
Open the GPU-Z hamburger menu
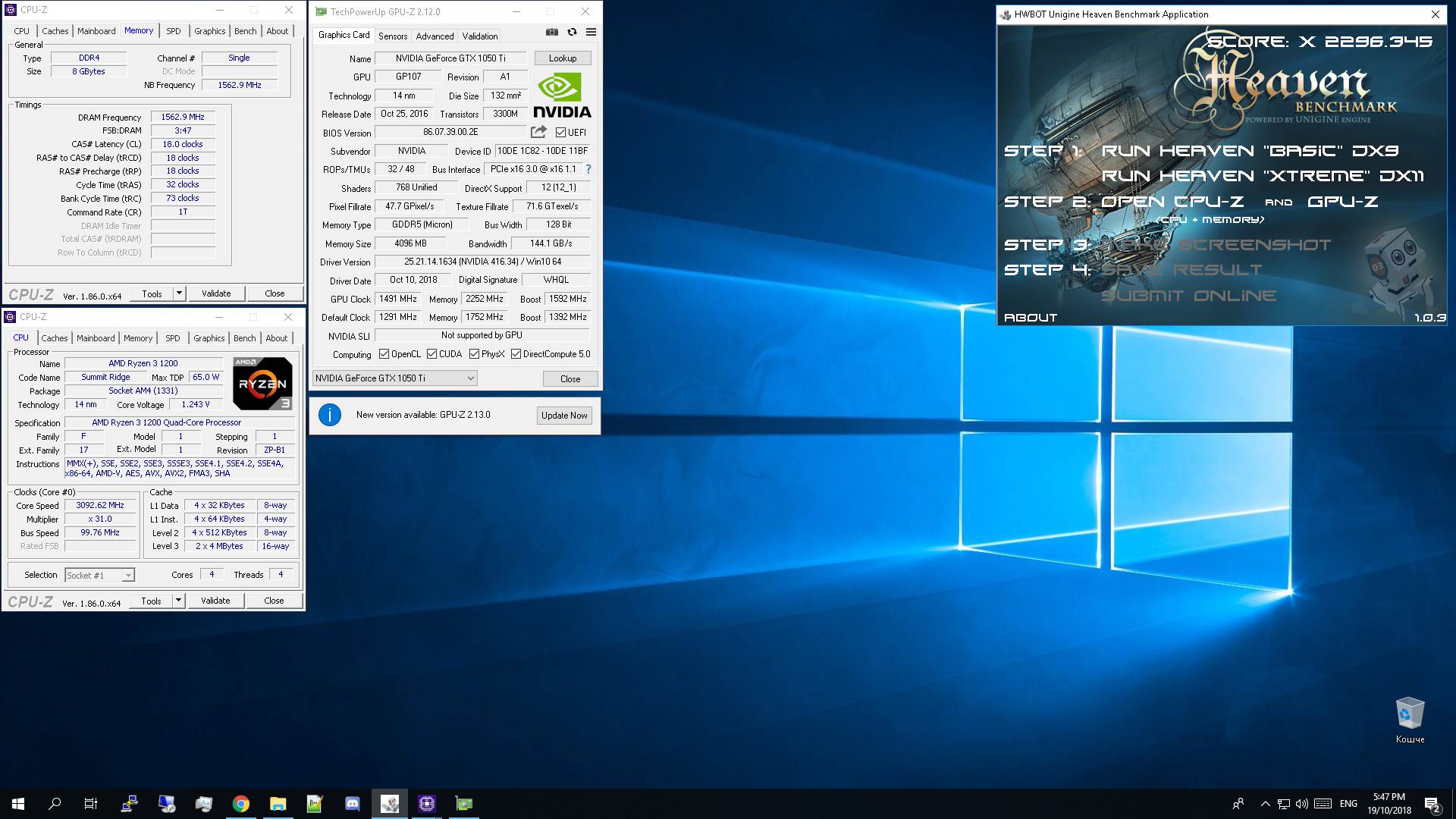point(591,32)
